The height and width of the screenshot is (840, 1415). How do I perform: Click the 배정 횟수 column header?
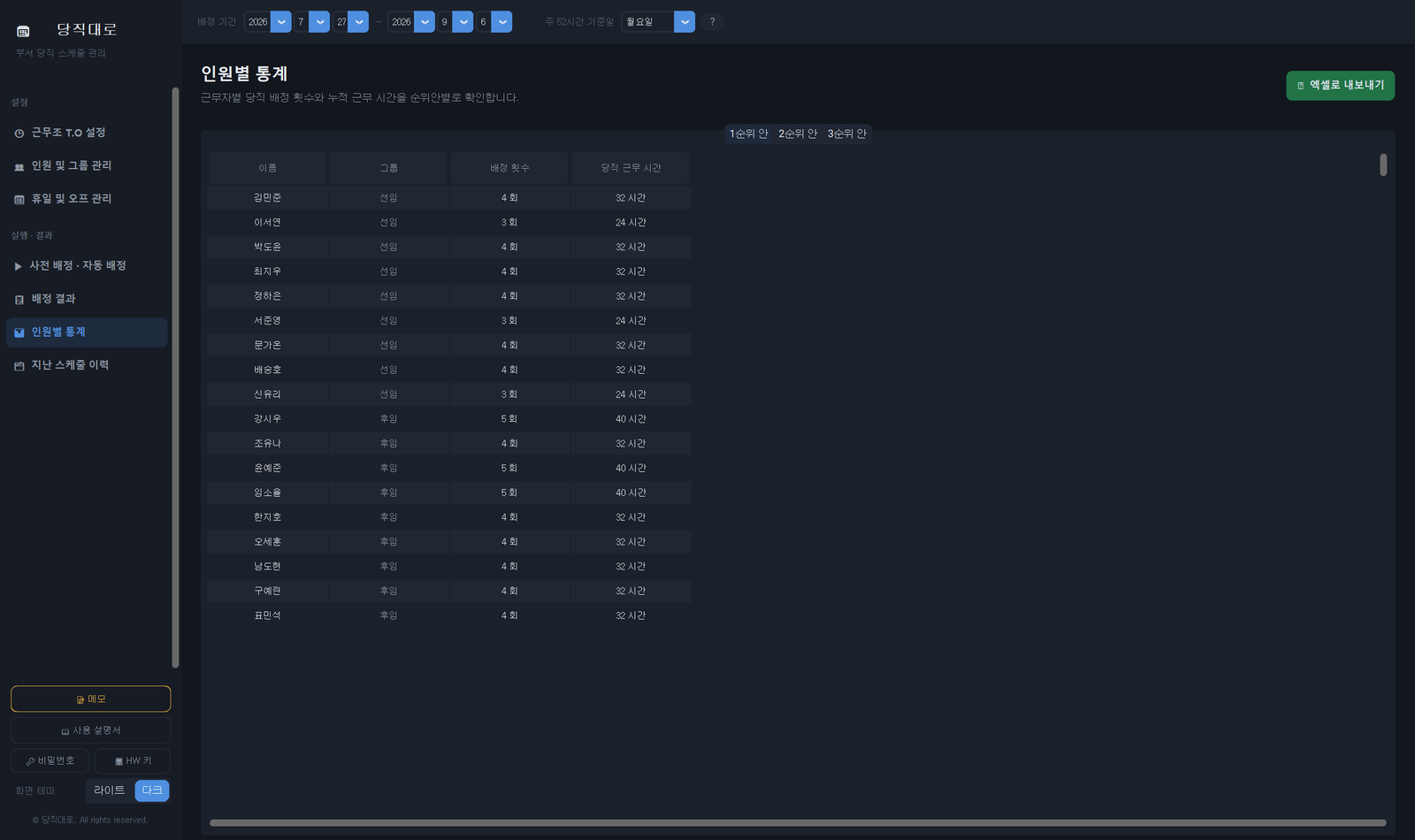(x=509, y=168)
